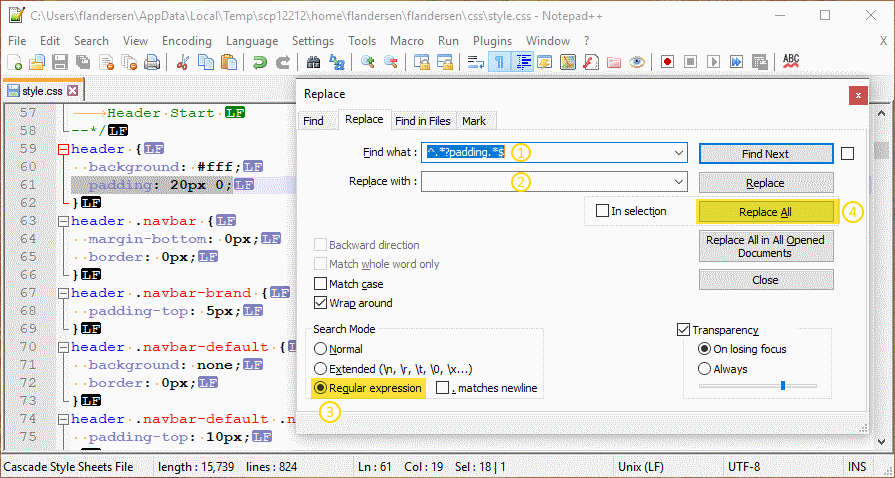
Task: Select the Extended search mode radio button
Action: (321, 369)
